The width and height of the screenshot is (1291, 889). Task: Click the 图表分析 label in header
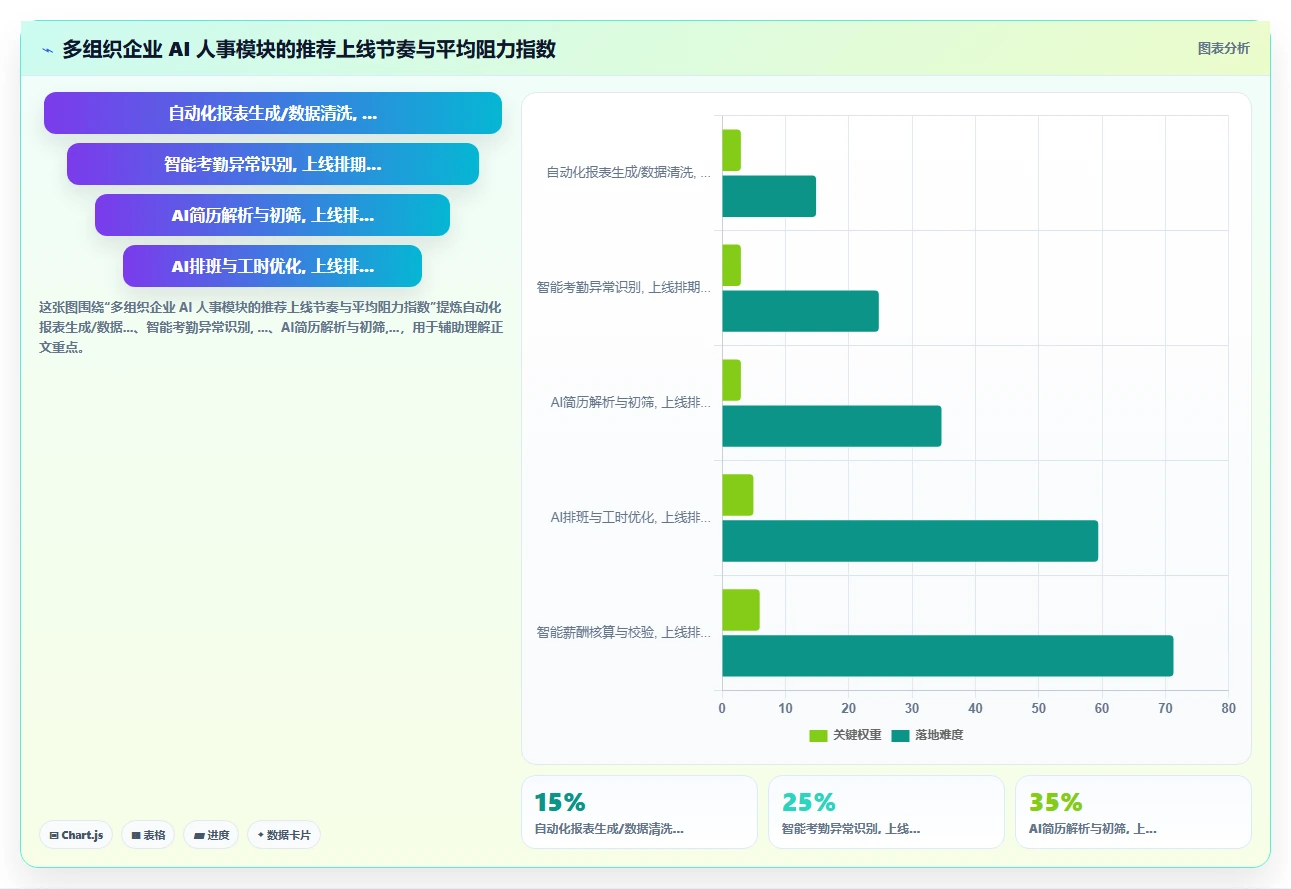click(1223, 48)
